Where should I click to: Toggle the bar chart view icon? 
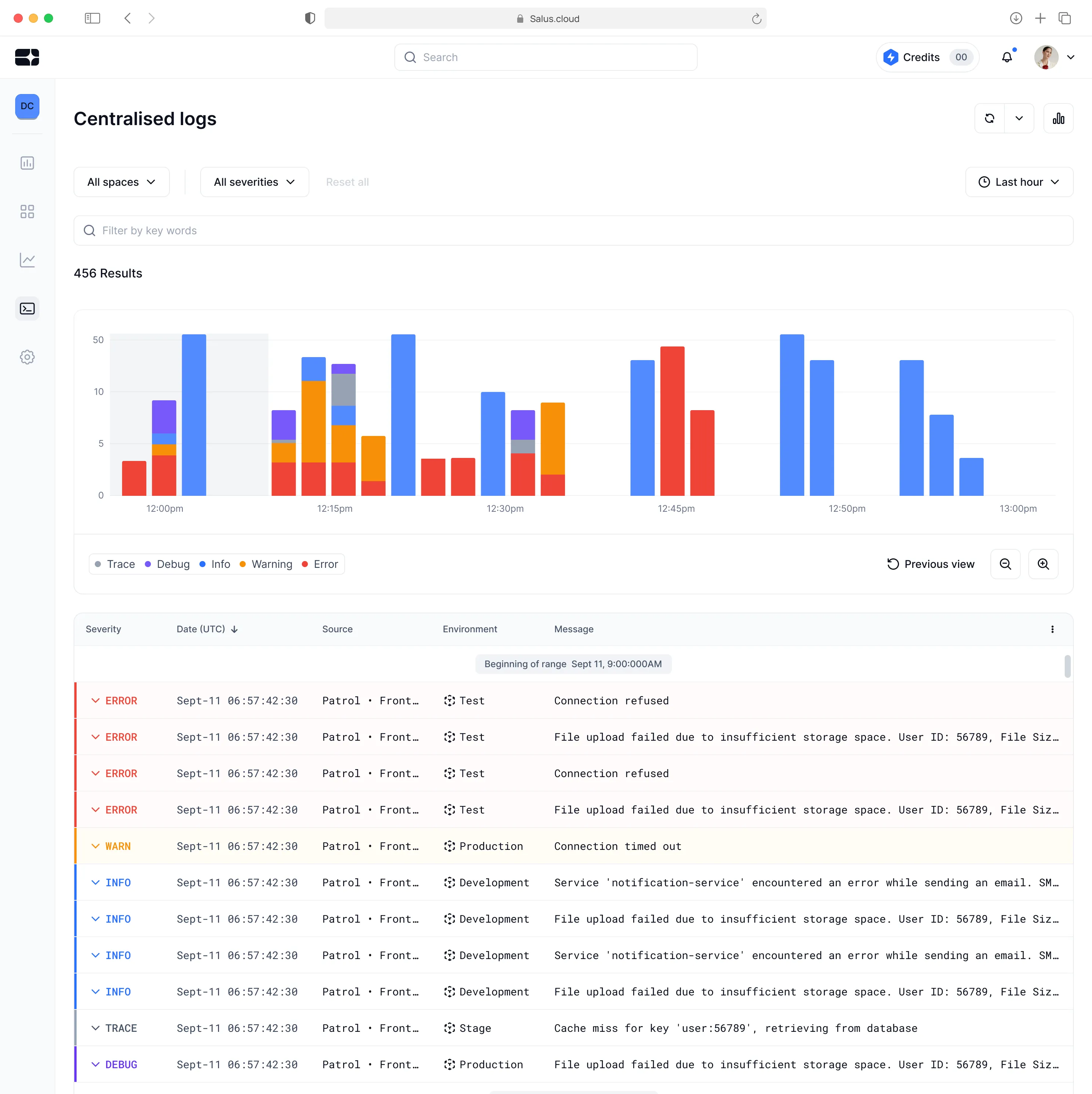pos(1059,118)
